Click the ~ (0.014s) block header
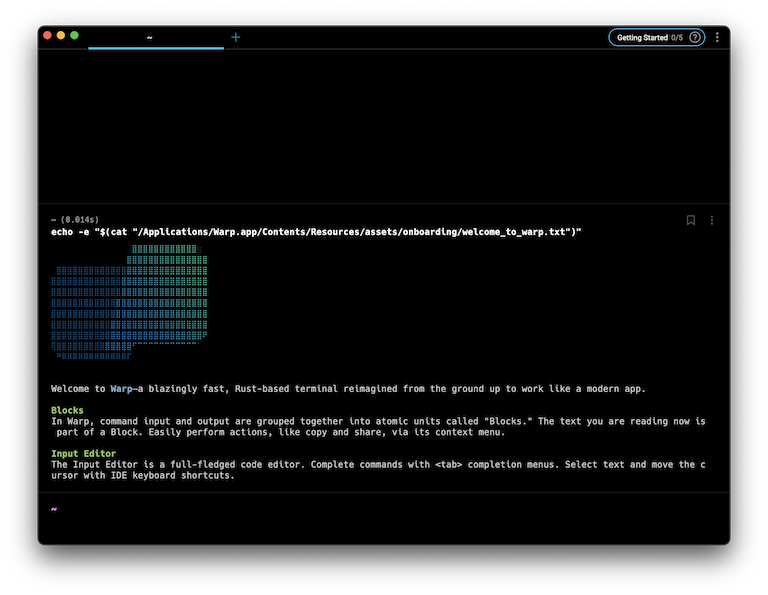 75,219
